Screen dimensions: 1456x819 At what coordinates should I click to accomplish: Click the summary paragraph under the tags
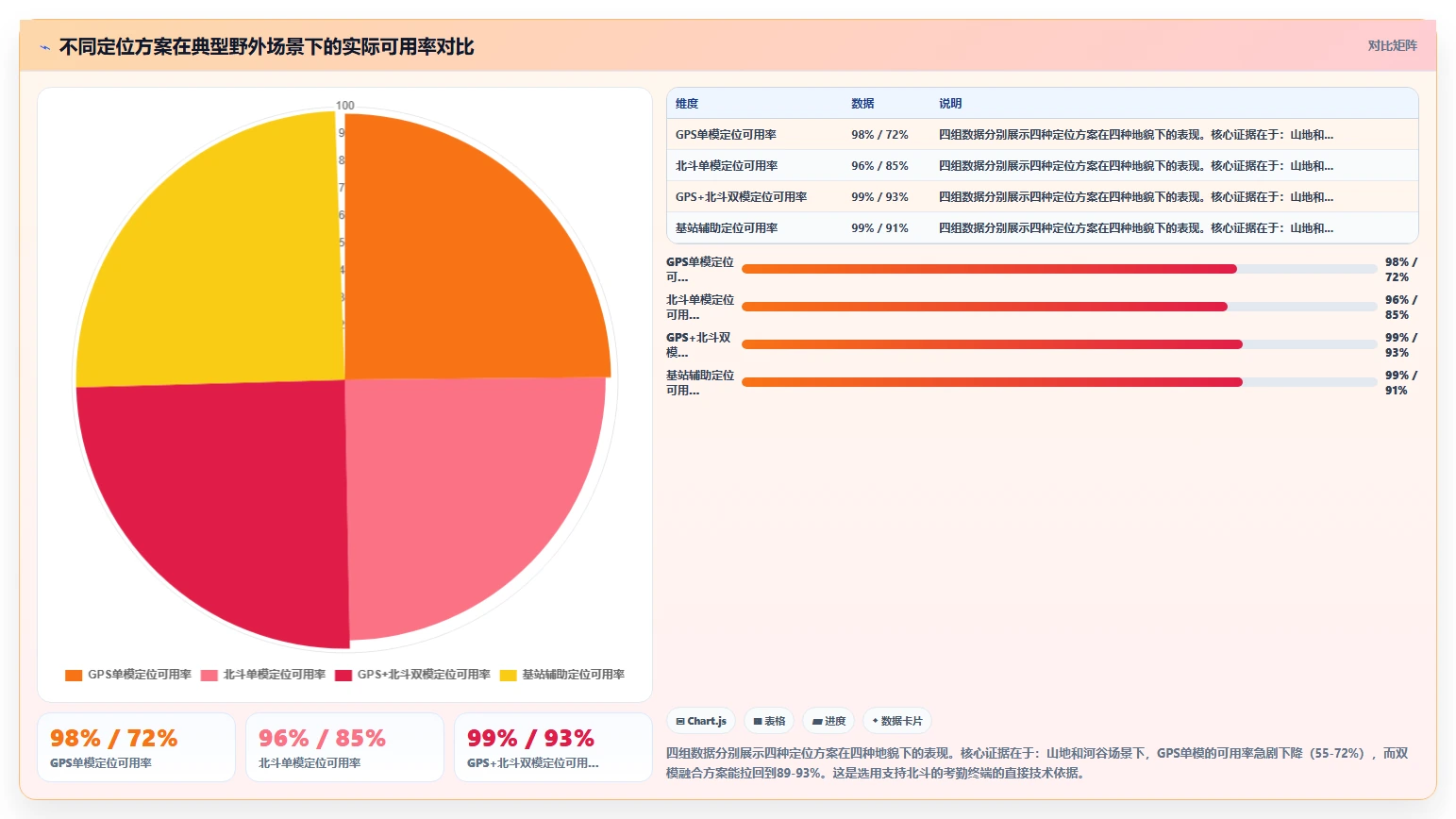pyautogui.click(x=1038, y=763)
